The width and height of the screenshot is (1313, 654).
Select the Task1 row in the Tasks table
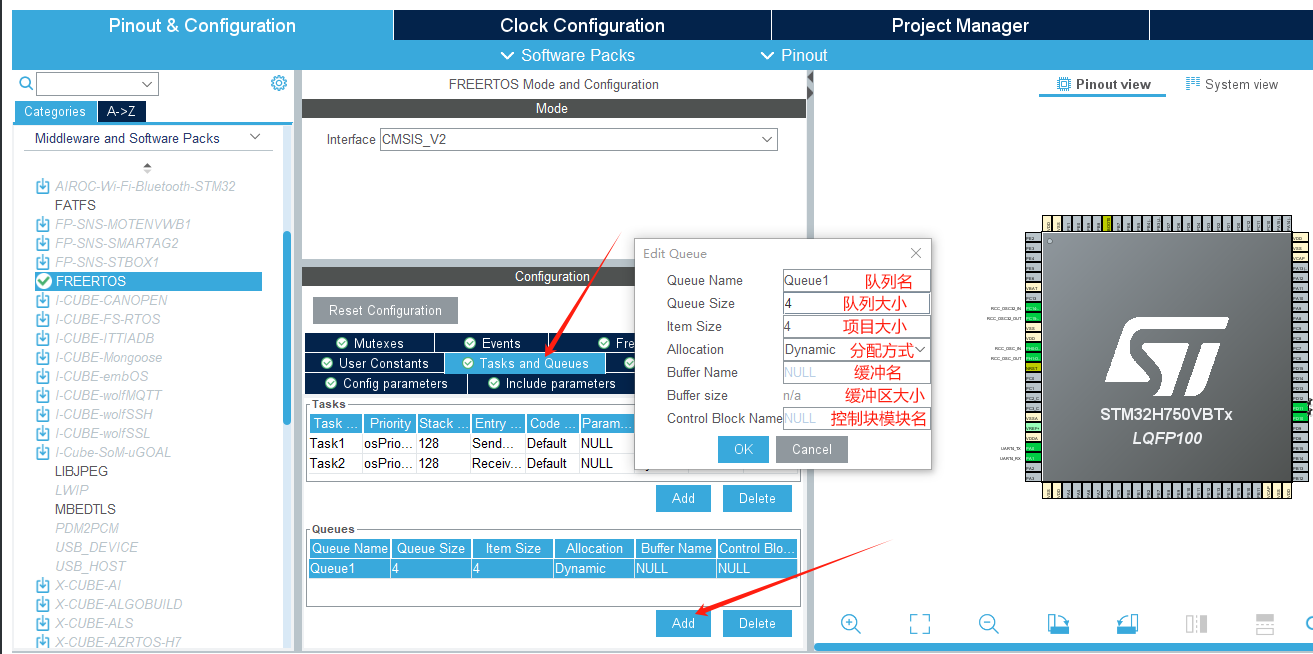[x=470, y=443]
